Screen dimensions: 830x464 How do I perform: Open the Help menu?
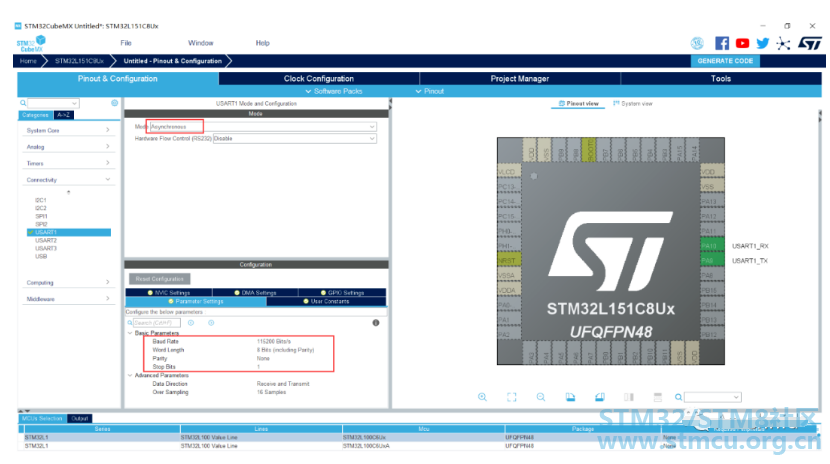click(x=263, y=43)
